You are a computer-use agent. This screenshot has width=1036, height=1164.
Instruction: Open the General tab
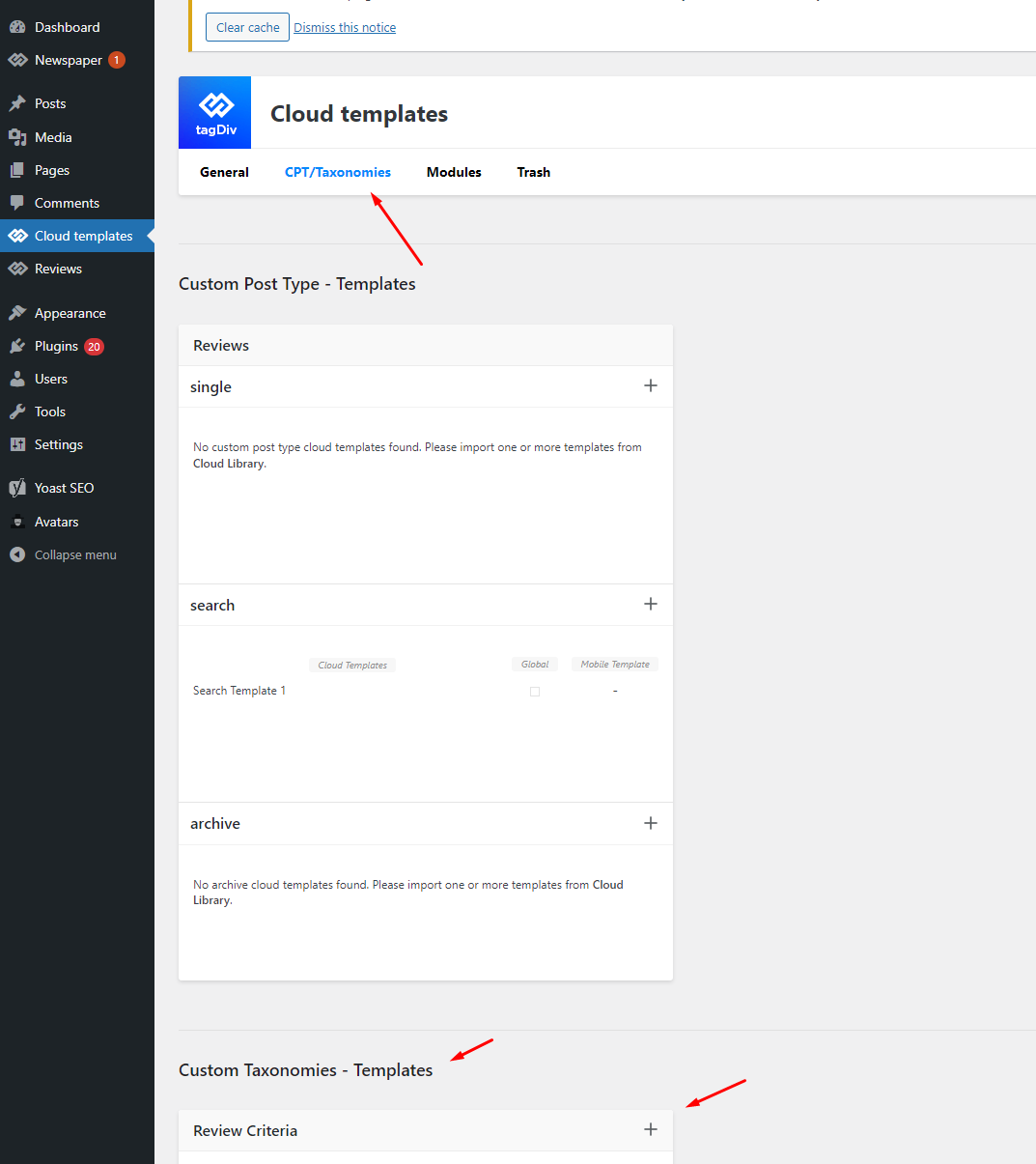click(x=224, y=172)
